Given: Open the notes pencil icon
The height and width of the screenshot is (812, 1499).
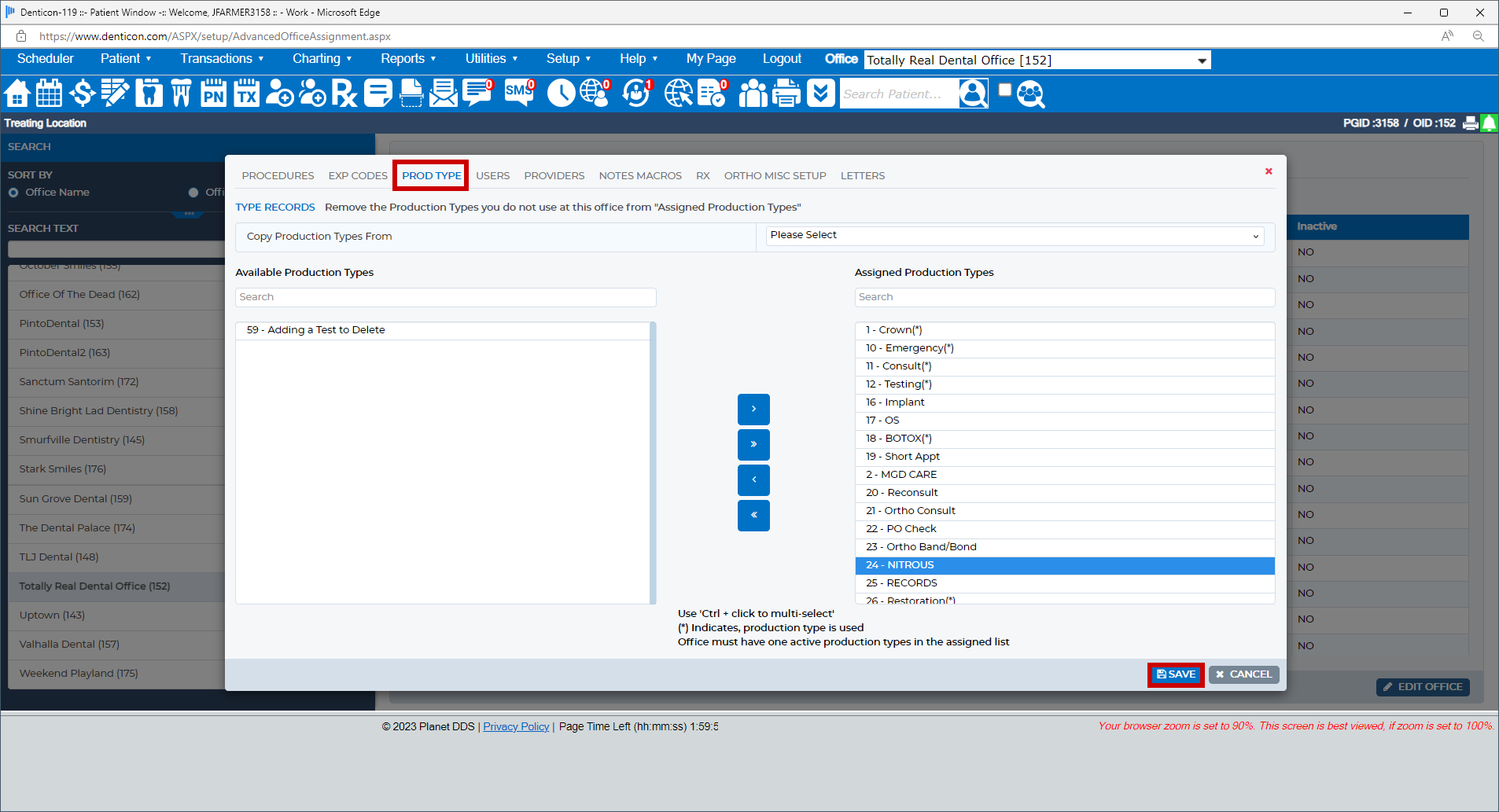Looking at the screenshot, I should [x=115, y=94].
